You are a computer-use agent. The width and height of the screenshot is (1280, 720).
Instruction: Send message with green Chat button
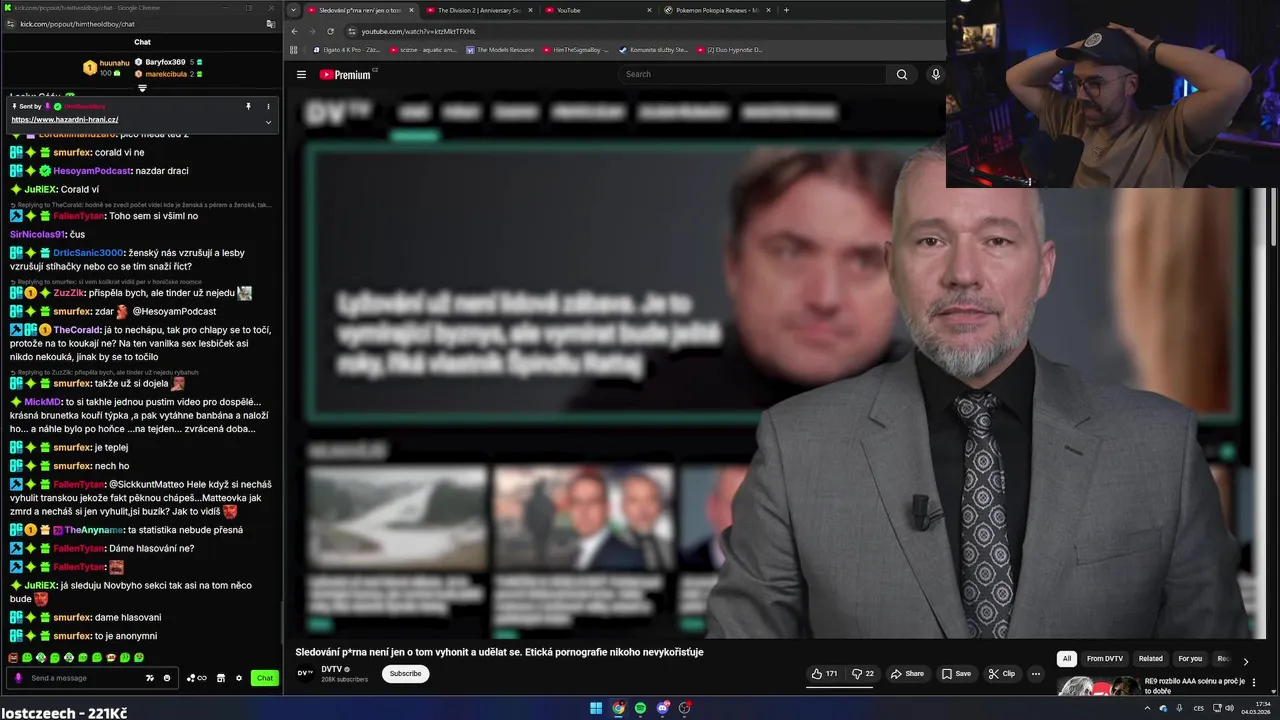(264, 678)
